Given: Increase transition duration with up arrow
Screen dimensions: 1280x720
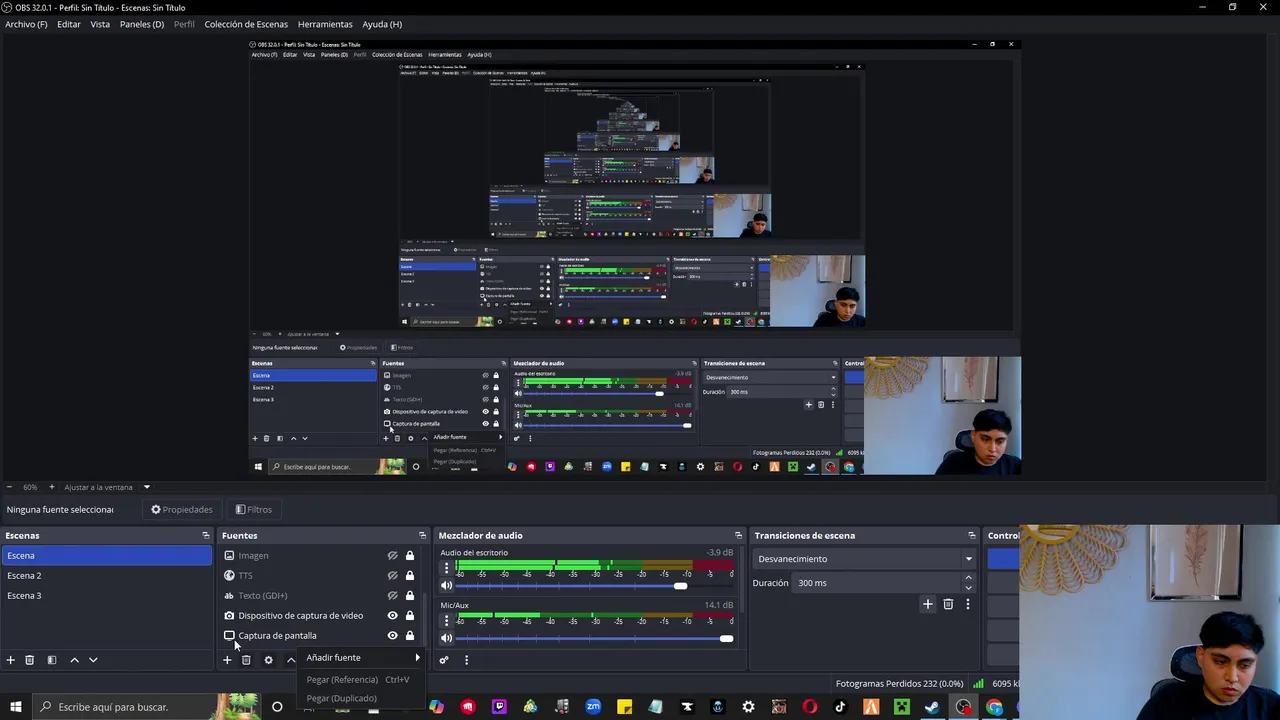Looking at the screenshot, I should click(968, 578).
